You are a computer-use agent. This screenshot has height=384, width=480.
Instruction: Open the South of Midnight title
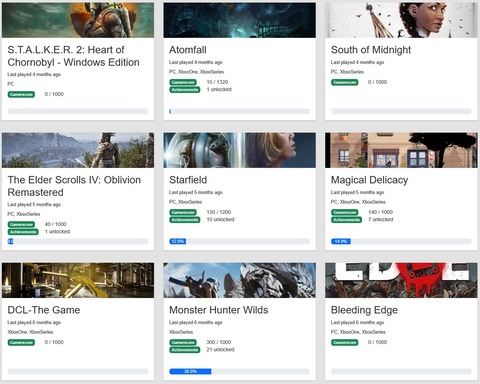click(x=371, y=50)
